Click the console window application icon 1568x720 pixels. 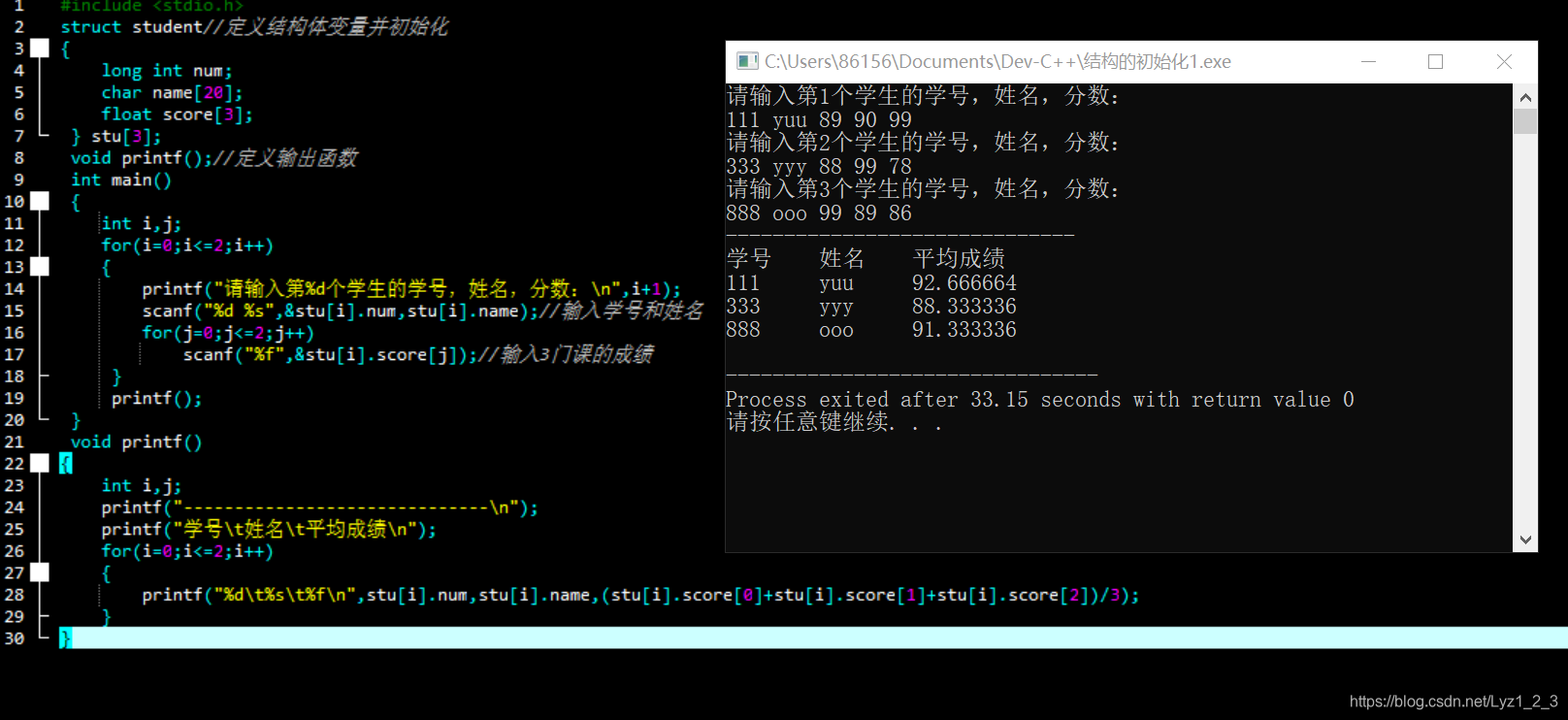click(746, 61)
